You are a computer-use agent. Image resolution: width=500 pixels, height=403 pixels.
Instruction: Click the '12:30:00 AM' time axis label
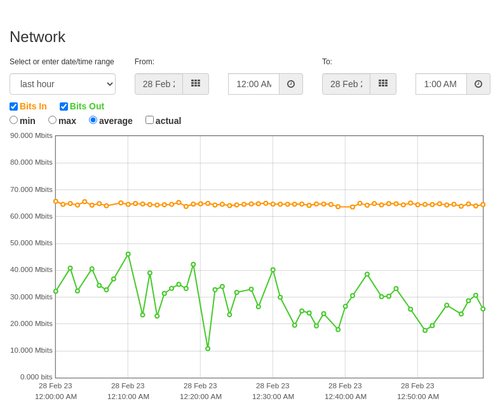pos(273,397)
